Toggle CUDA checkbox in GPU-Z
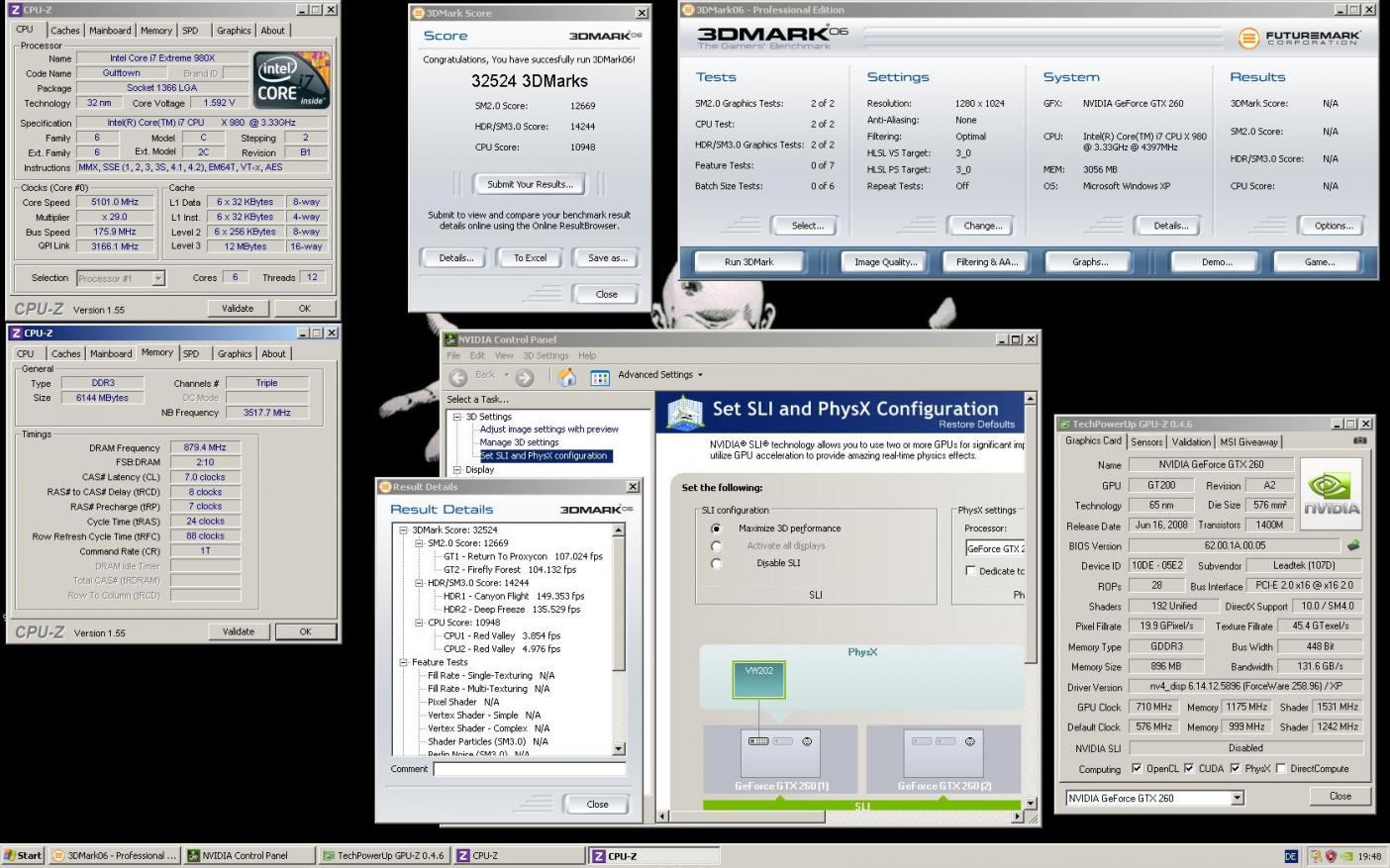The width and height of the screenshot is (1390, 868). [x=1189, y=768]
